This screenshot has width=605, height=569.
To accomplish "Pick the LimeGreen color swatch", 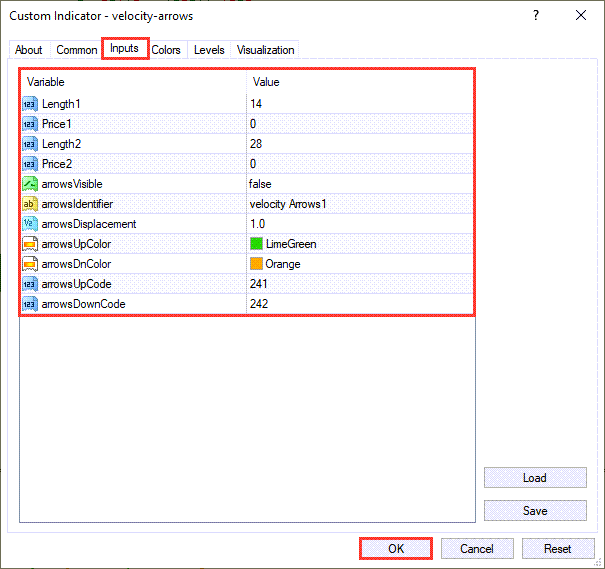I will [257, 244].
